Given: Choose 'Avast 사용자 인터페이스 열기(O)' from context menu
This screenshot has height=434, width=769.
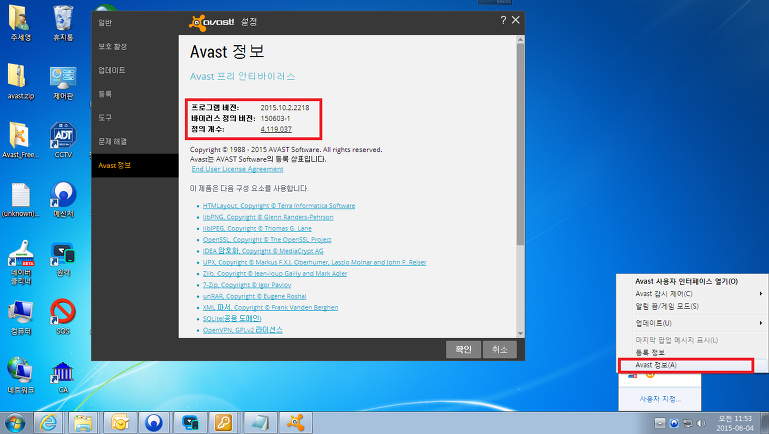Looking at the screenshot, I should 692,281.
